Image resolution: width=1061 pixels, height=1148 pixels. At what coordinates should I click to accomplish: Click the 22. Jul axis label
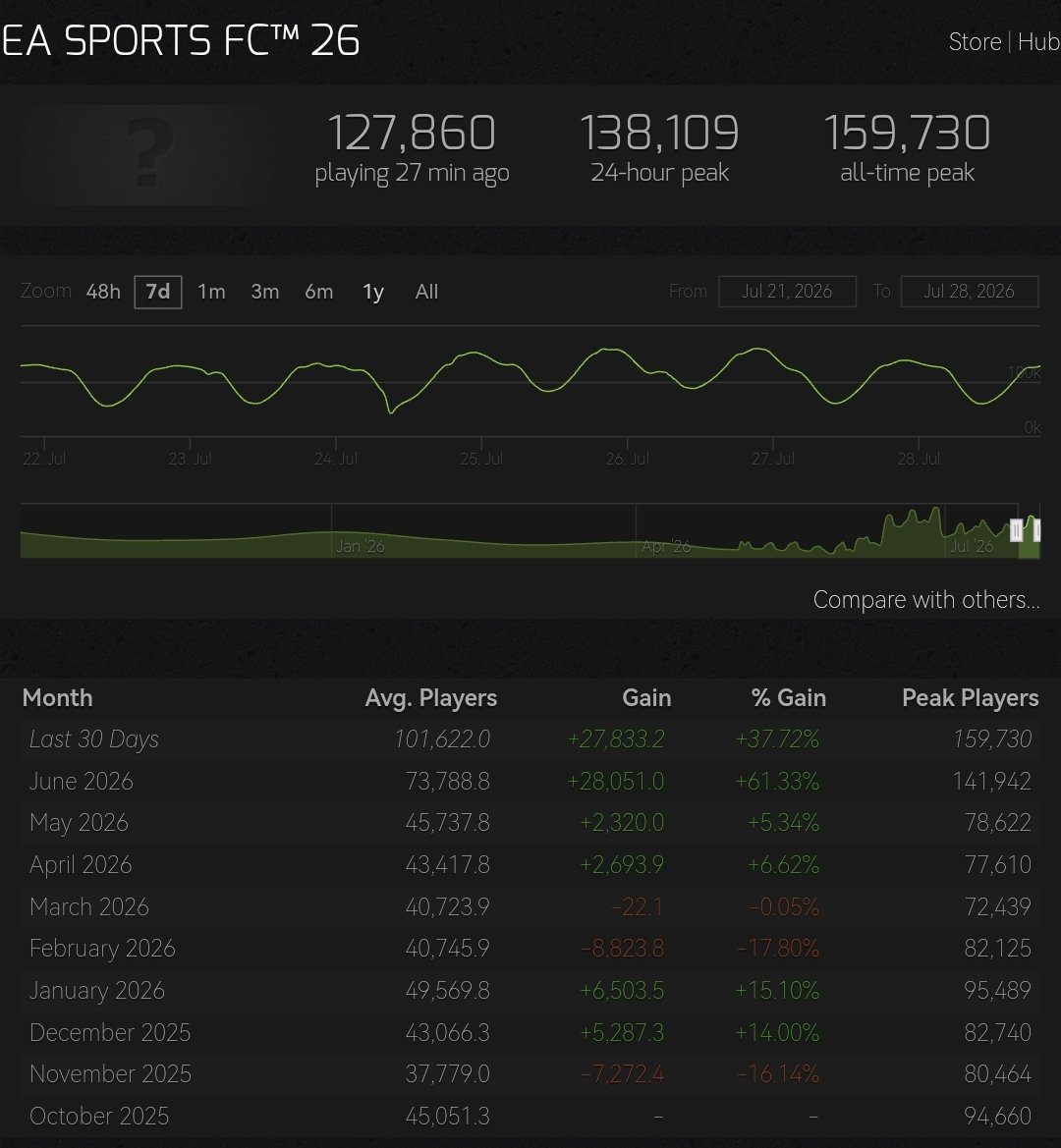click(x=44, y=459)
